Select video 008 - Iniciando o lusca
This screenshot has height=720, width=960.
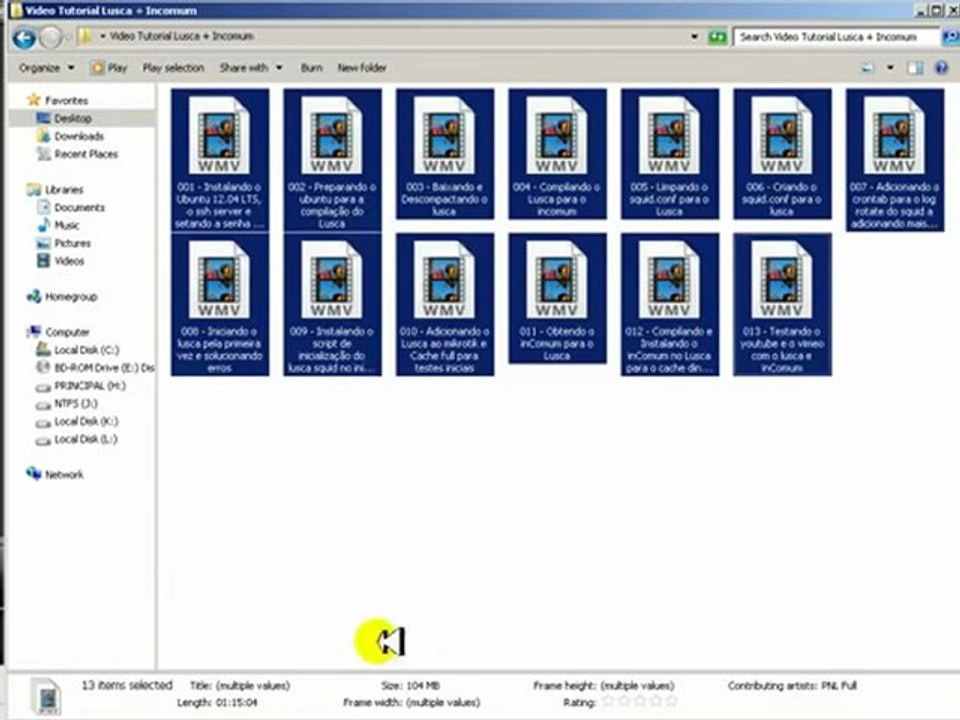pyautogui.click(x=220, y=304)
